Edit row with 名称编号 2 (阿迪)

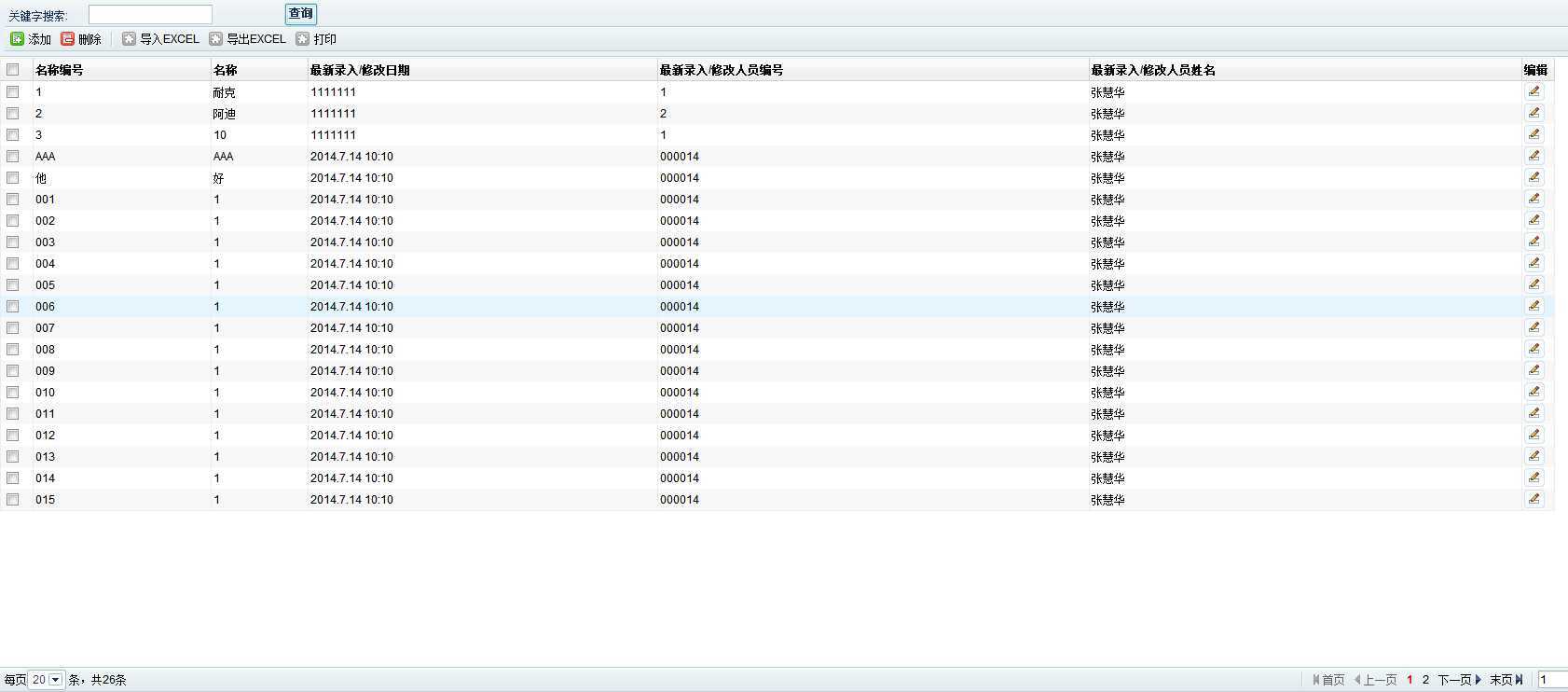point(1534,113)
